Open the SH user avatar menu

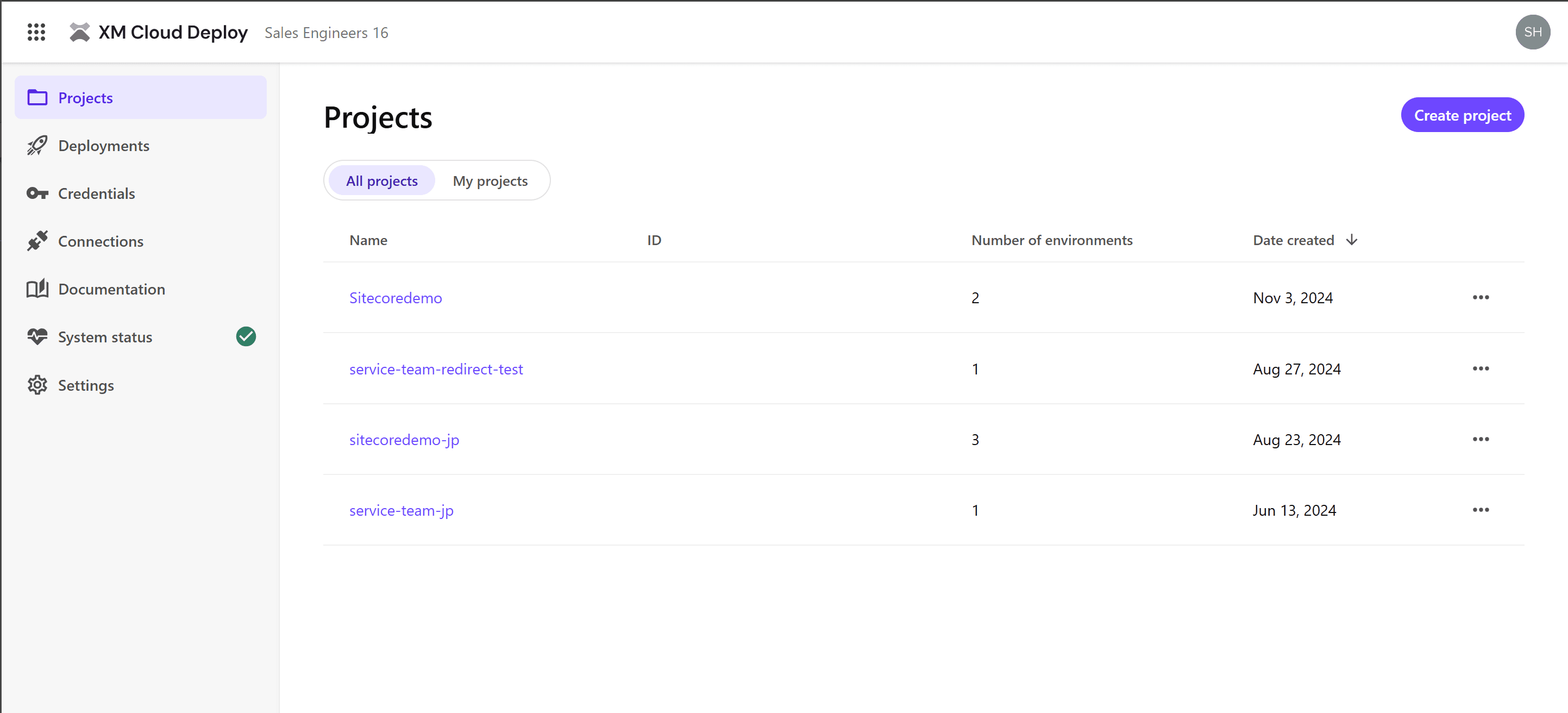1532,32
